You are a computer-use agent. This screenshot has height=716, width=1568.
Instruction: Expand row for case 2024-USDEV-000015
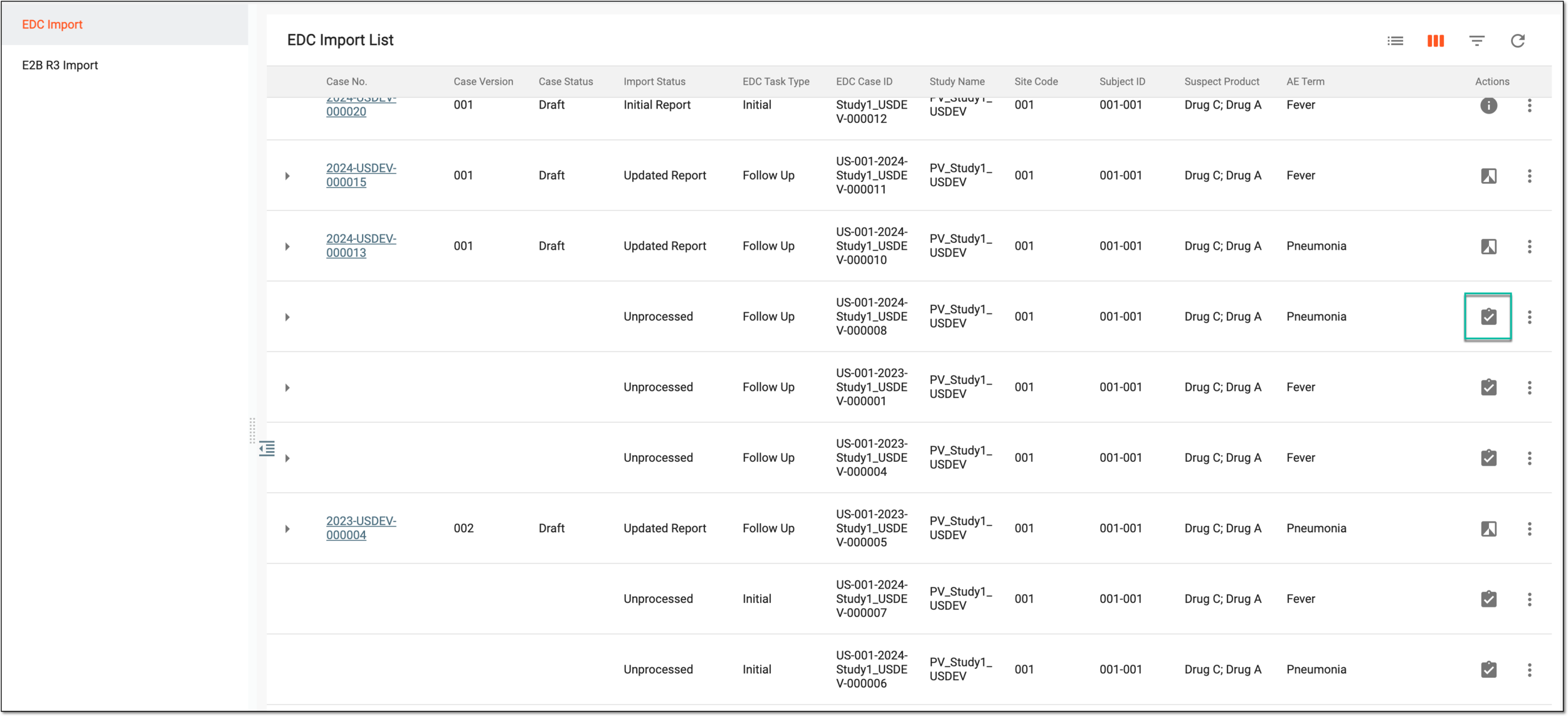tap(287, 176)
